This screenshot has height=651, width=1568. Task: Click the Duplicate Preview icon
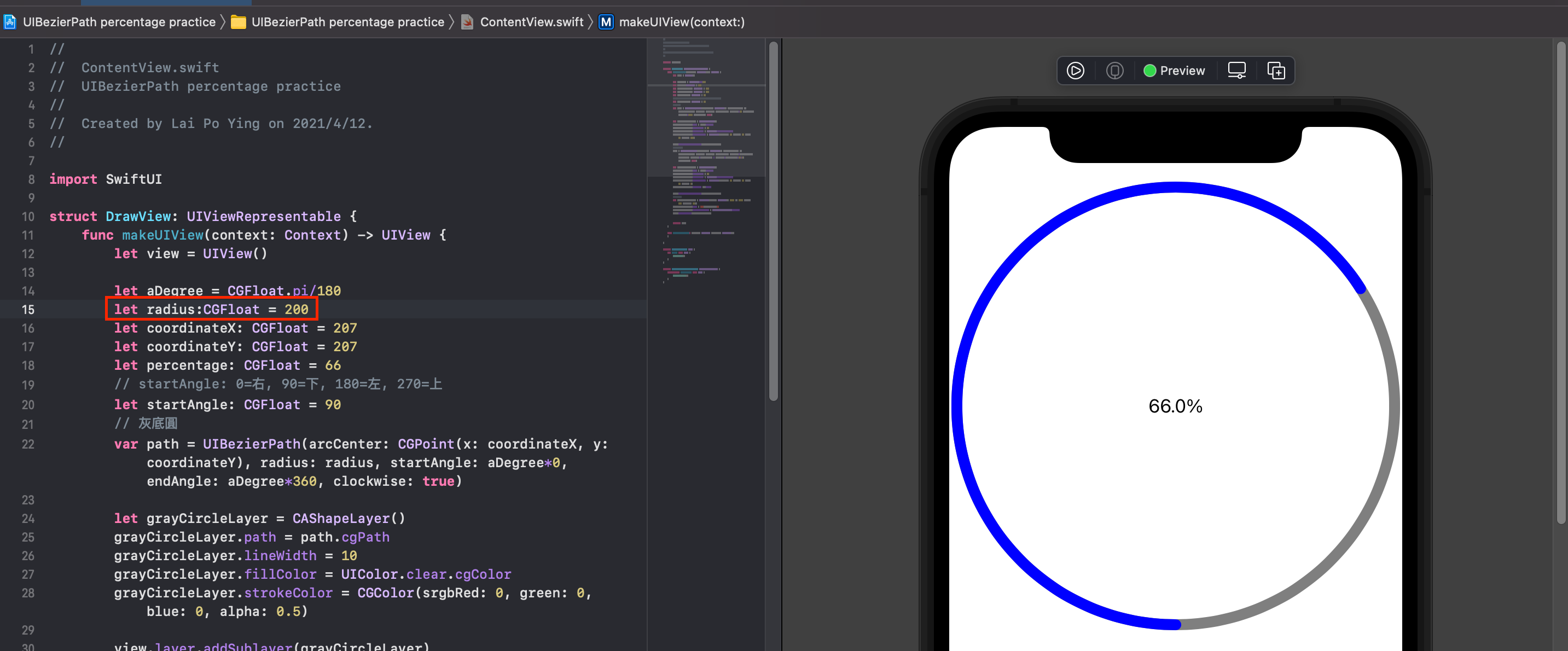[1276, 71]
